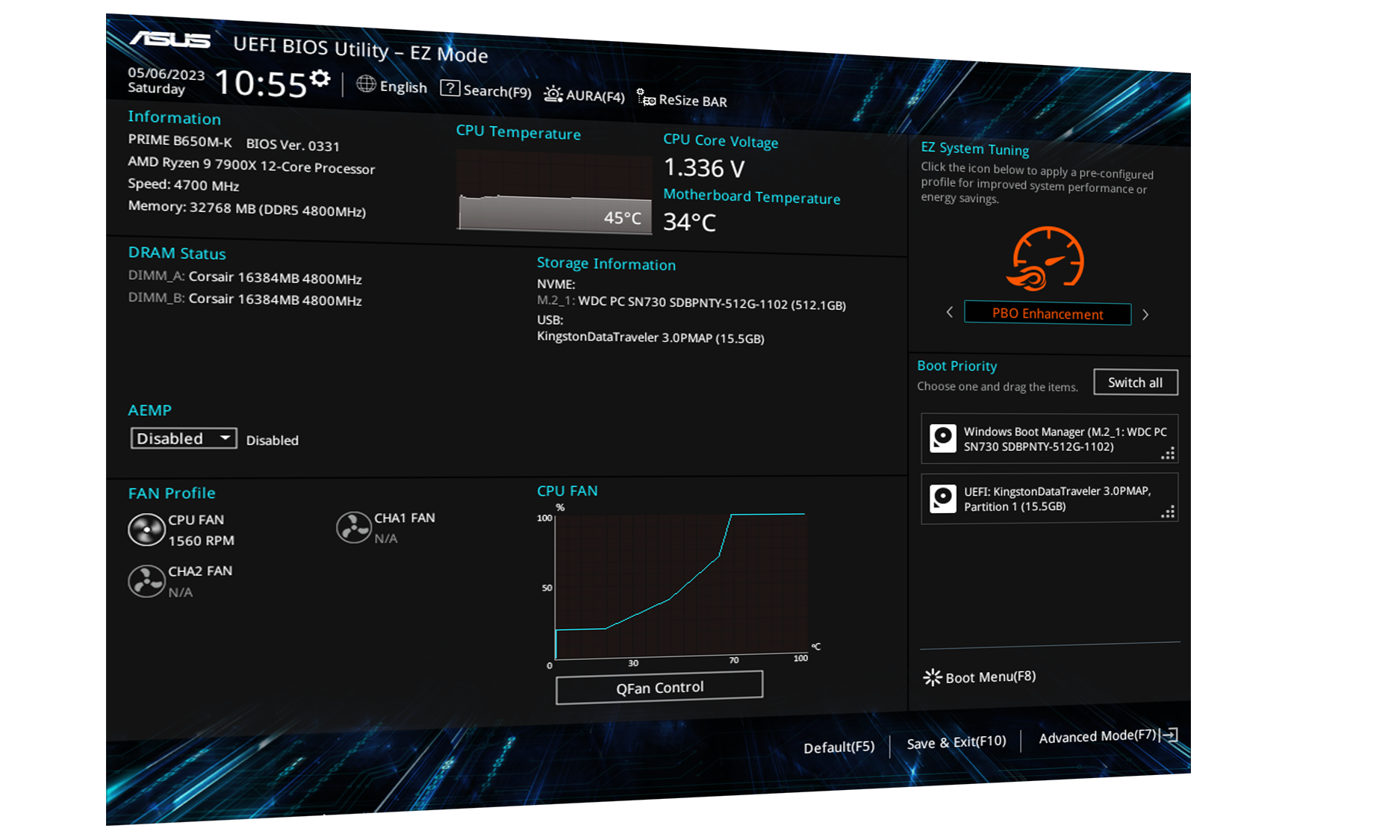Screen dimensions: 1400x840
Task: Open QFan Control
Action: [659, 687]
